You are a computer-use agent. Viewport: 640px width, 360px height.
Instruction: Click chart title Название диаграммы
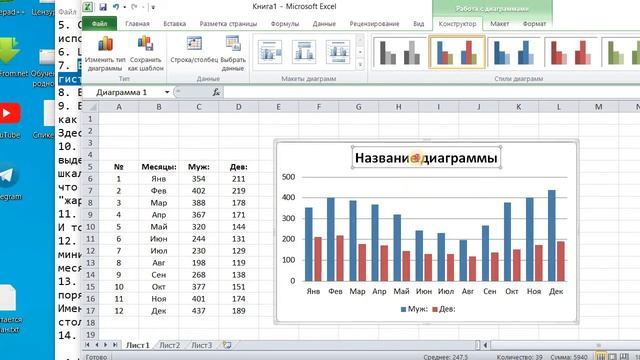click(x=426, y=158)
